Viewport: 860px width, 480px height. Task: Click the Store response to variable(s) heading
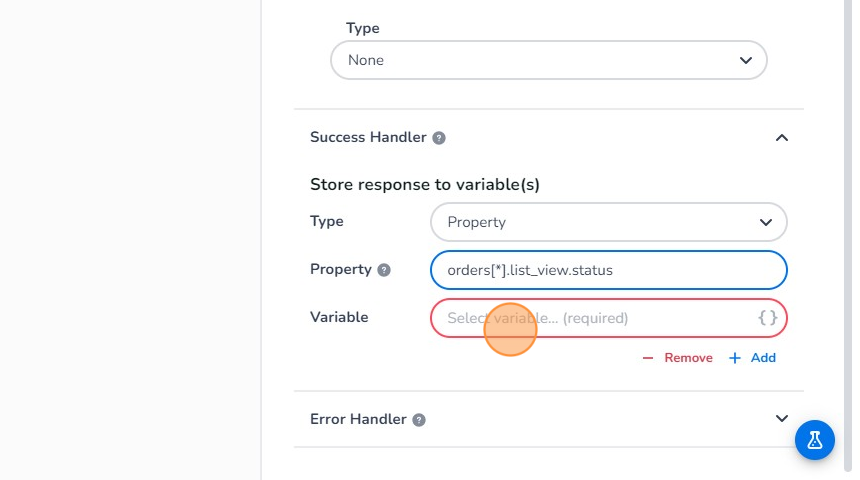(x=425, y=184)
